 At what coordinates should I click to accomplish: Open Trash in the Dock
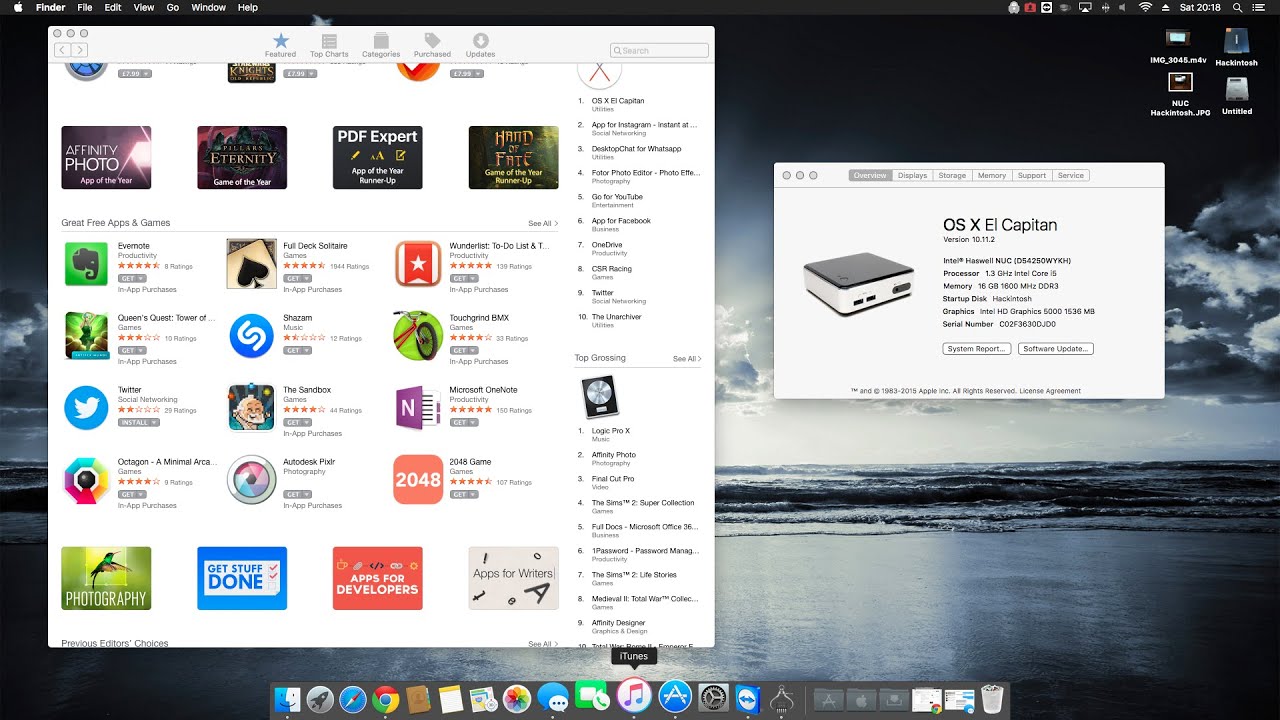click(x=992, y=699)
